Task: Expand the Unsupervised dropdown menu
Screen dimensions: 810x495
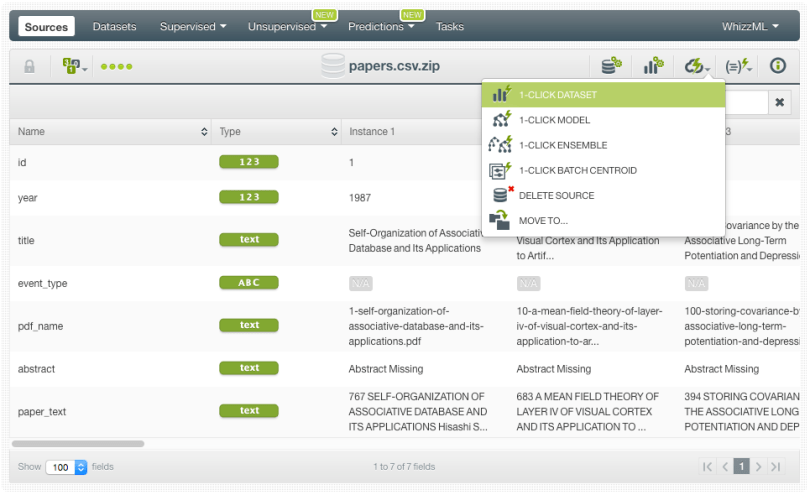Action: 288,26
